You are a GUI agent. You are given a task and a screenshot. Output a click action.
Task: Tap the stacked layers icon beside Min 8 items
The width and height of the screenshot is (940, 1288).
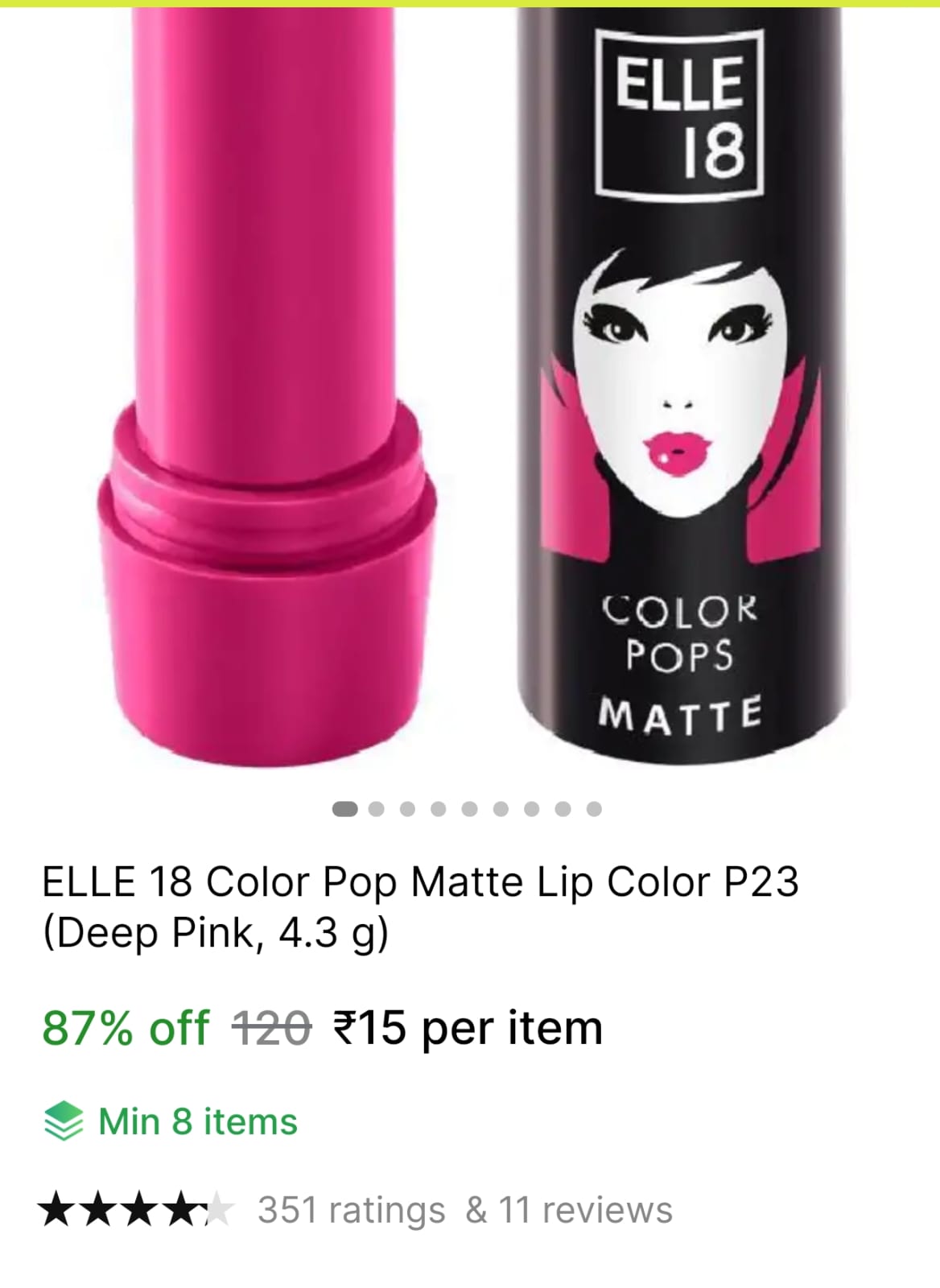pos(64,1121)
